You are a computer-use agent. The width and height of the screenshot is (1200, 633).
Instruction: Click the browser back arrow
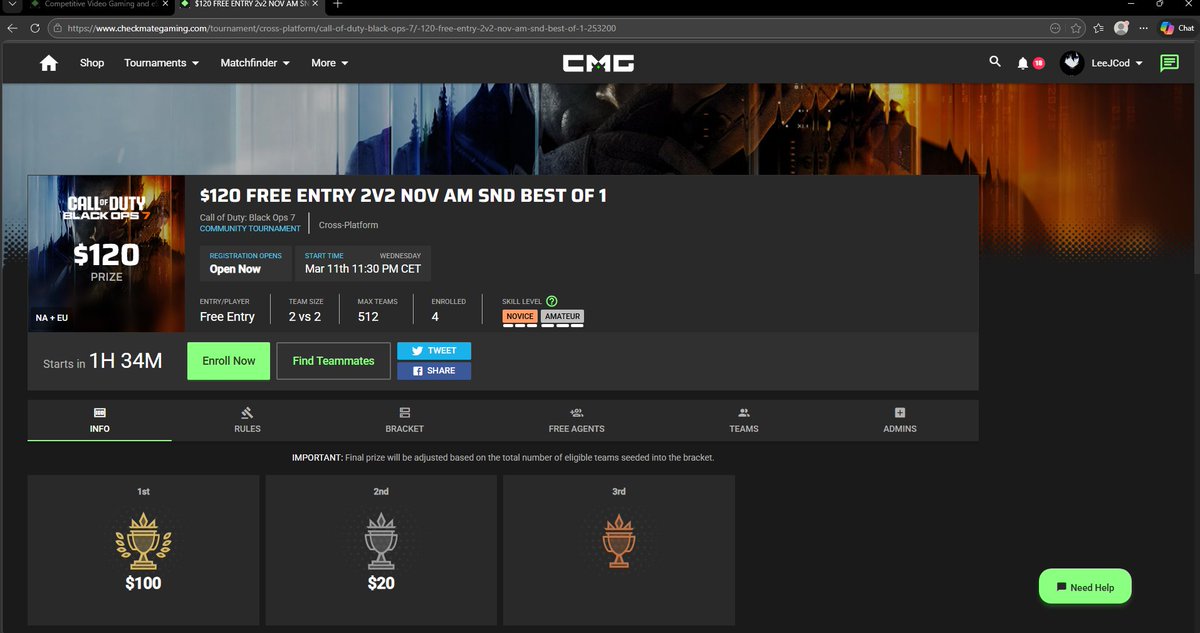(12, 28)
